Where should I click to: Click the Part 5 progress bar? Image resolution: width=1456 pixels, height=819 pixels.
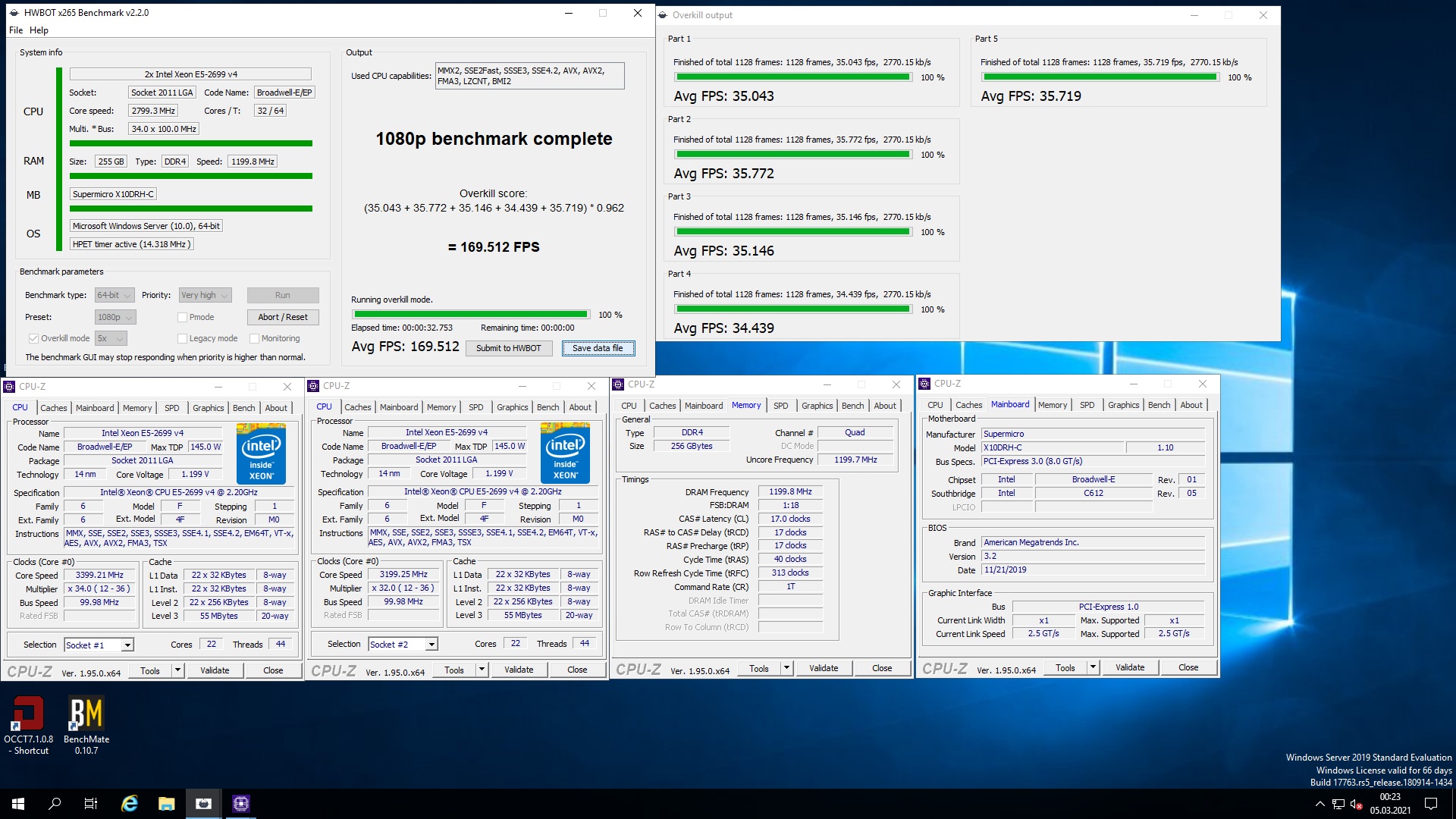[x=1100, y=77]
